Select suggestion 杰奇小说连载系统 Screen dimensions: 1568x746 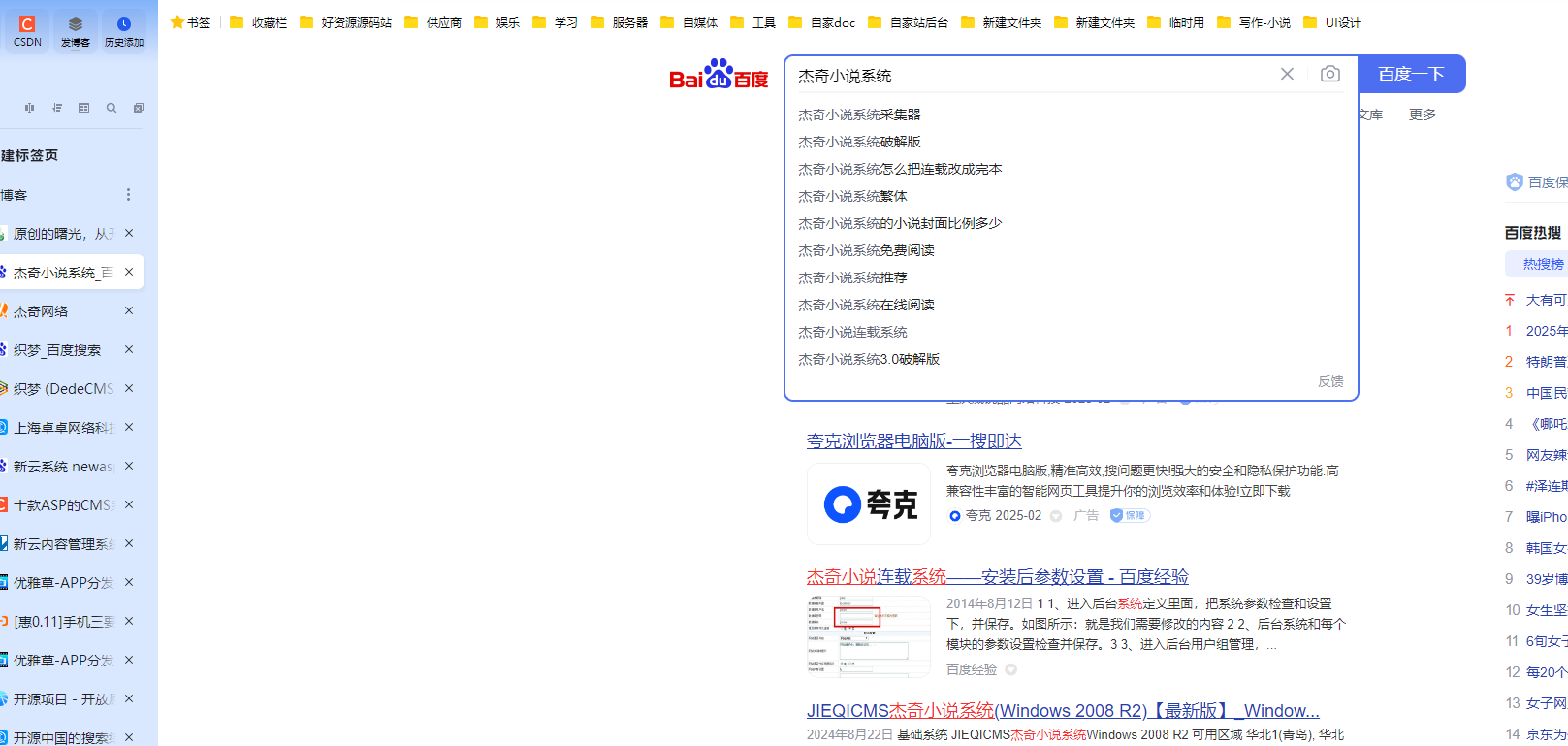pos(852,332)
